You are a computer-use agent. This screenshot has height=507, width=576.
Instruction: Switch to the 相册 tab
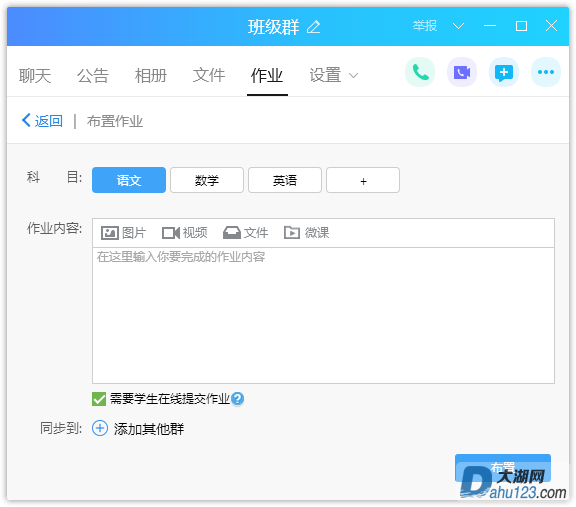(x=151, y=76)
